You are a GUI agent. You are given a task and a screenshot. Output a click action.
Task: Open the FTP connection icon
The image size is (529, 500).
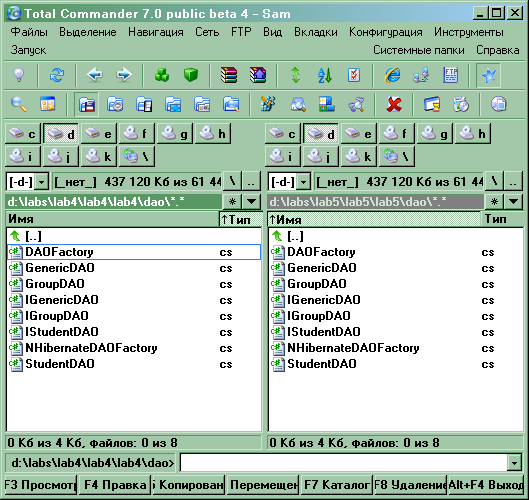click(x=450, y=75)
